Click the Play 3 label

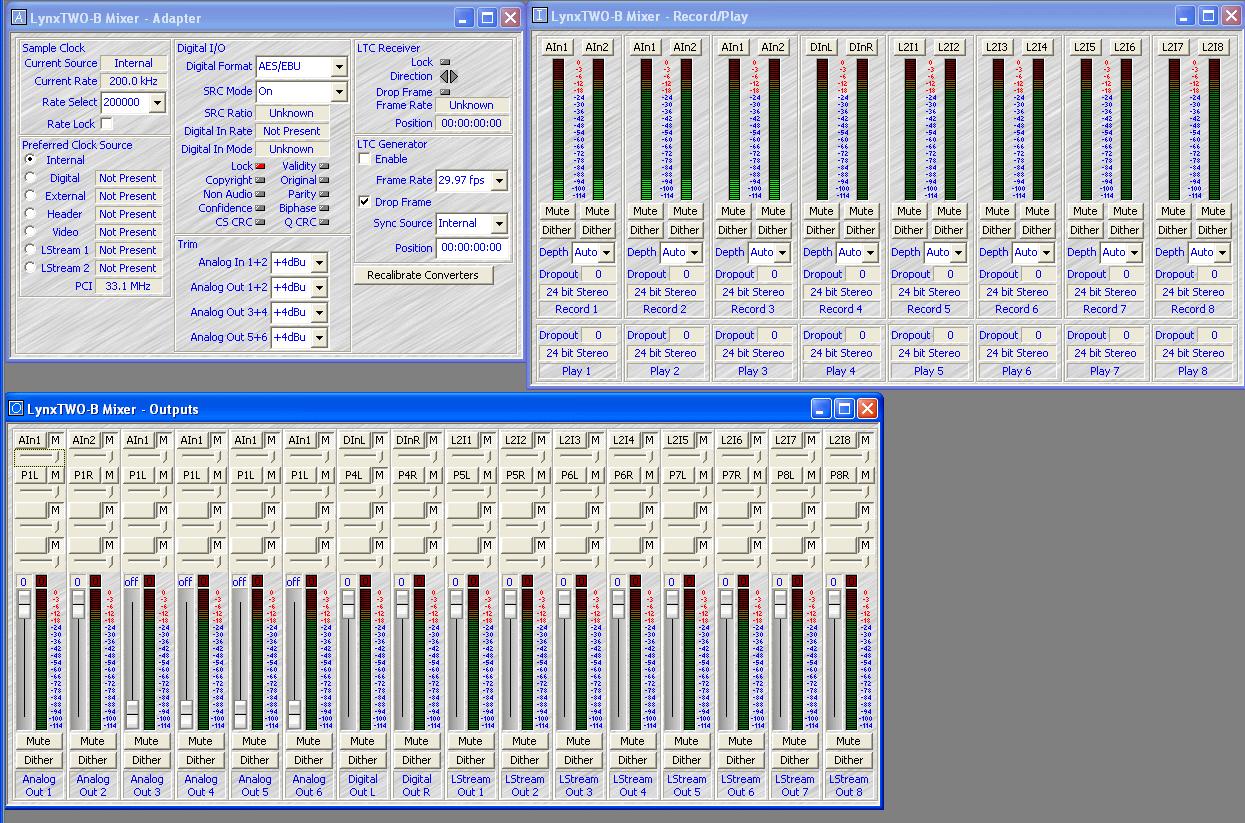753,371
